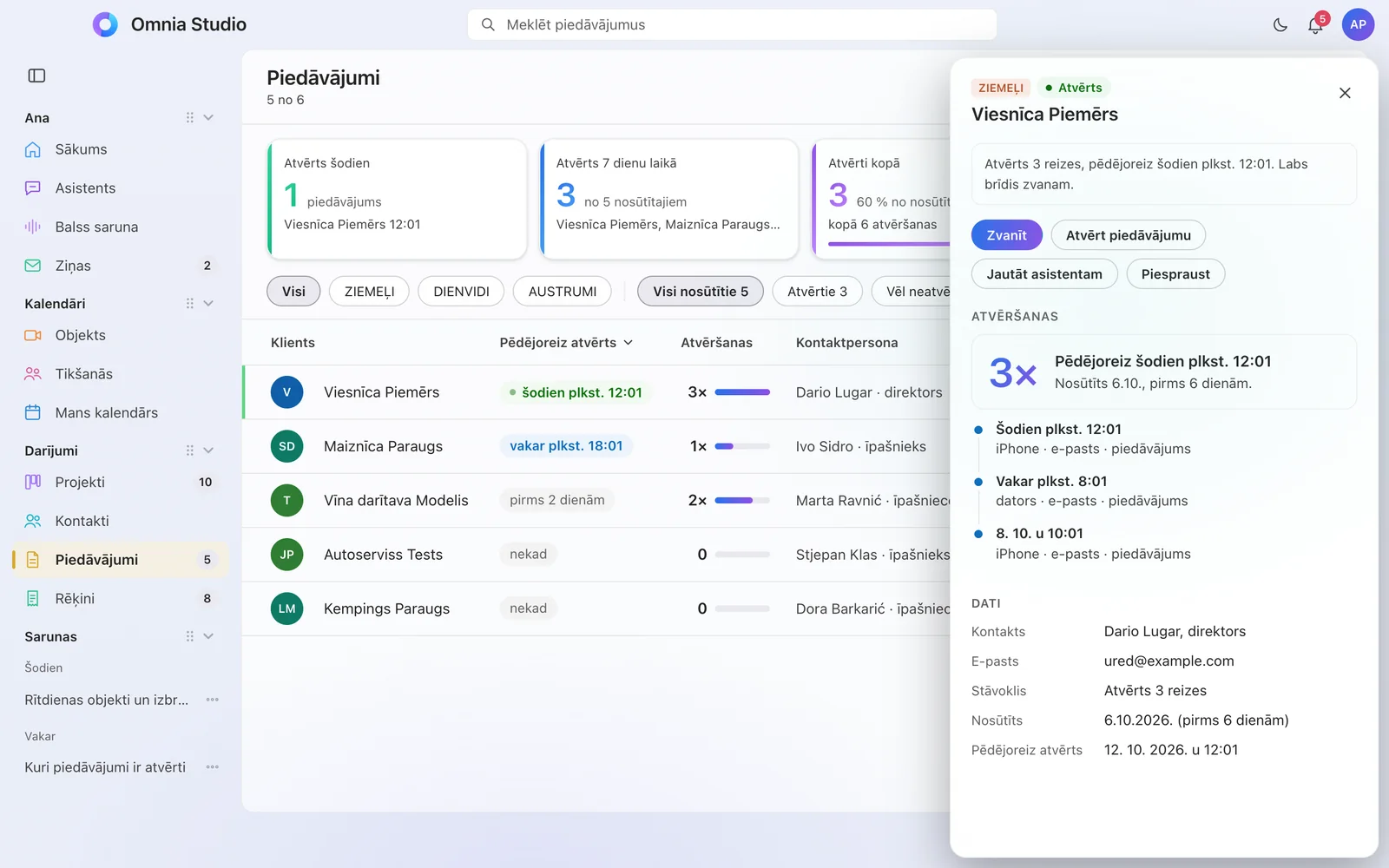The width and height of the screenshot is (1389, 868).
Task: Click the Maiznīca Paraugs opens progress bar
Action: coord(742,446)
